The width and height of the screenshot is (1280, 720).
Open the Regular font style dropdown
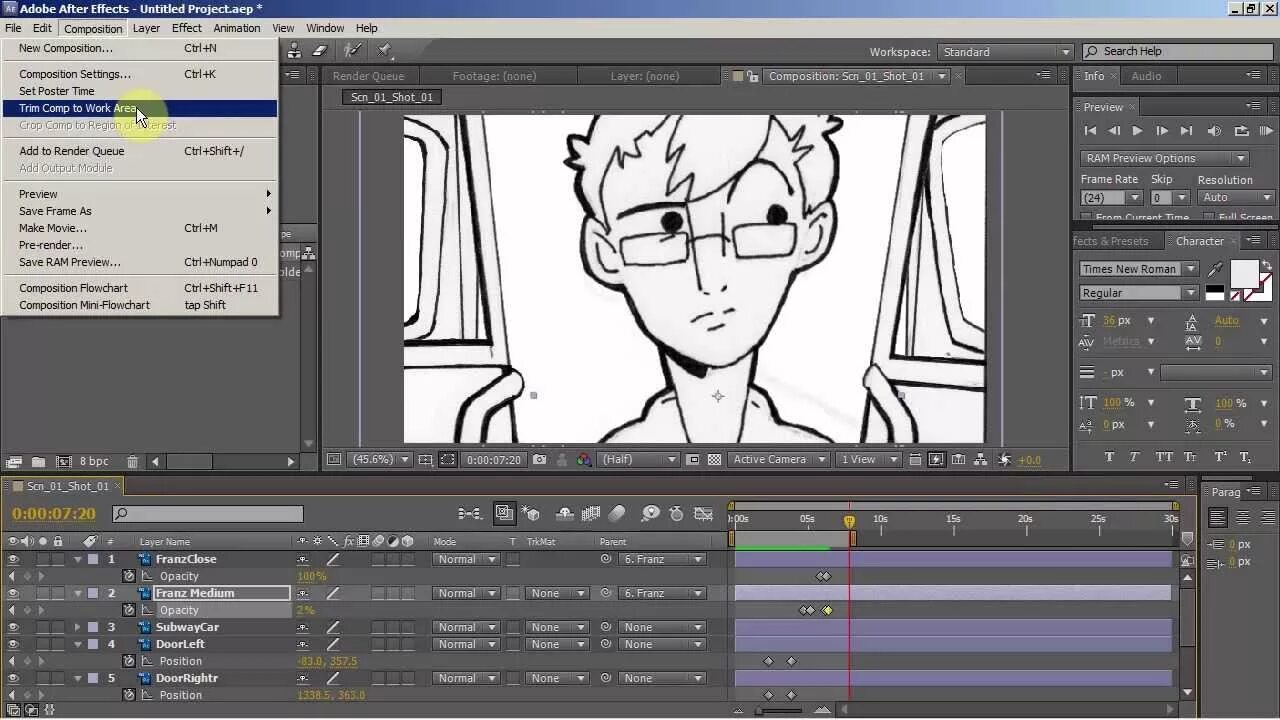1138,293
